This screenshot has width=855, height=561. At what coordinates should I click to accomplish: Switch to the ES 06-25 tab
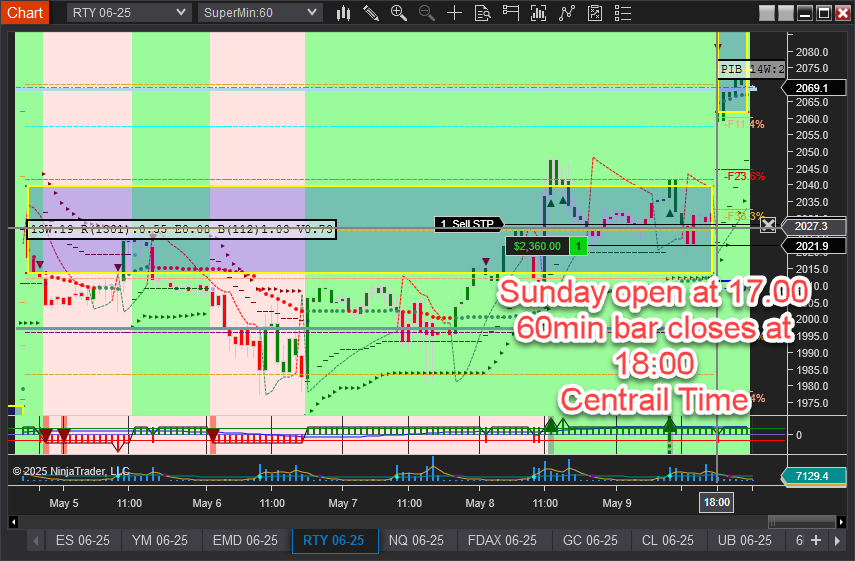pyautogui.click(x=82, y=540)
